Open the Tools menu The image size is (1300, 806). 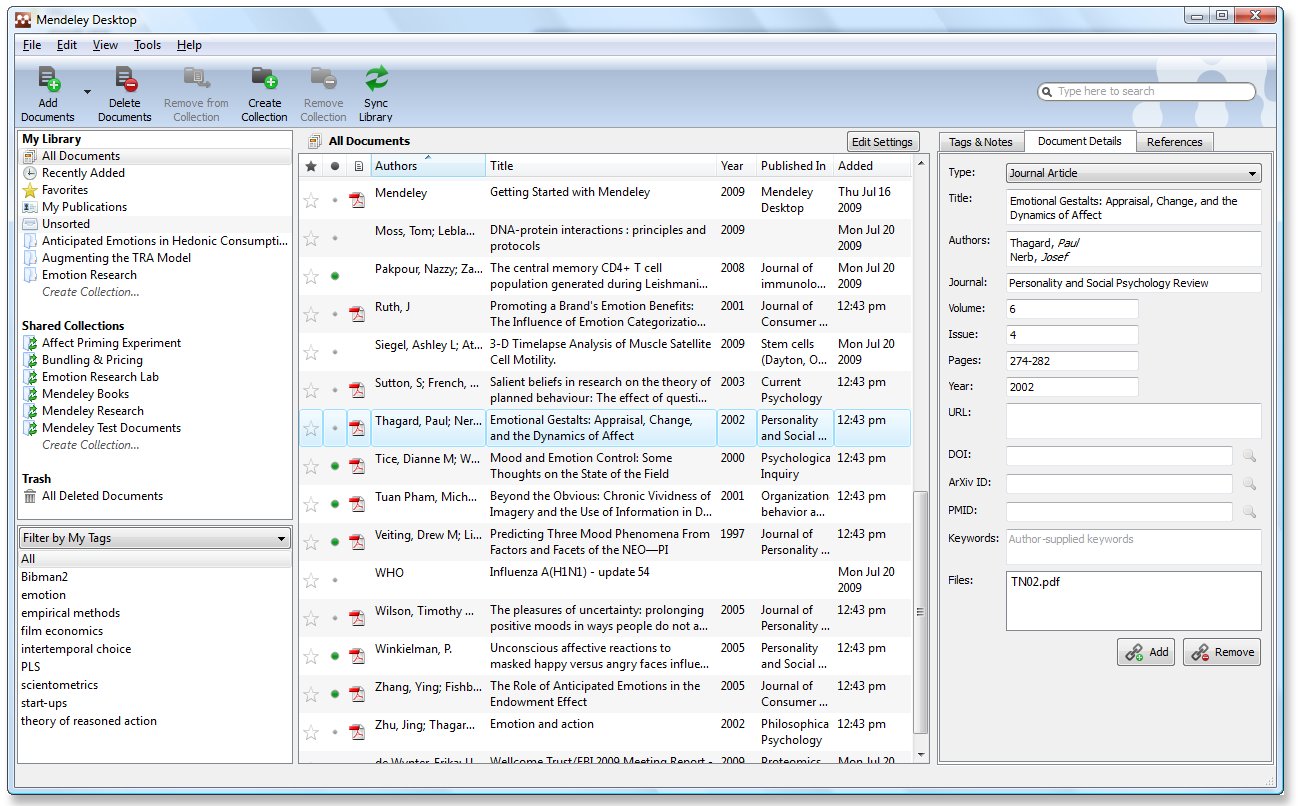pos(147,45)
